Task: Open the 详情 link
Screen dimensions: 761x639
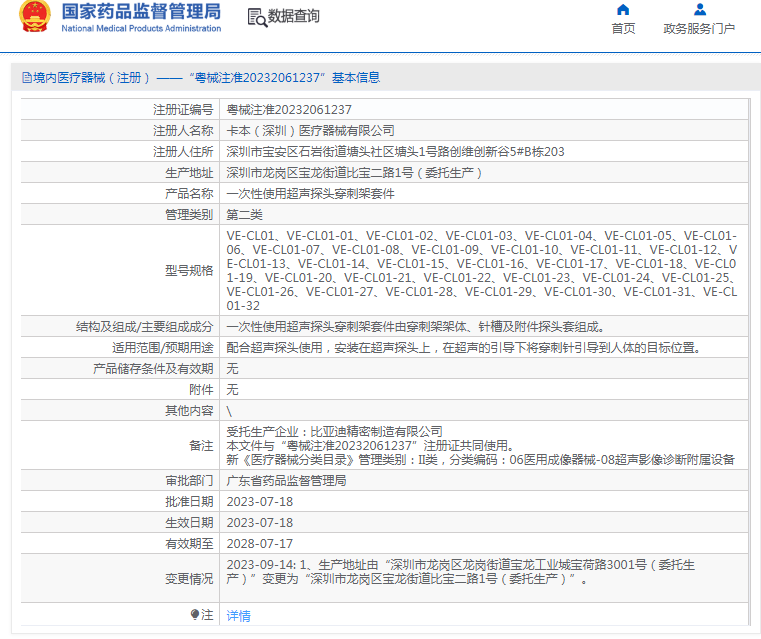Action: (x=238, y=616)
